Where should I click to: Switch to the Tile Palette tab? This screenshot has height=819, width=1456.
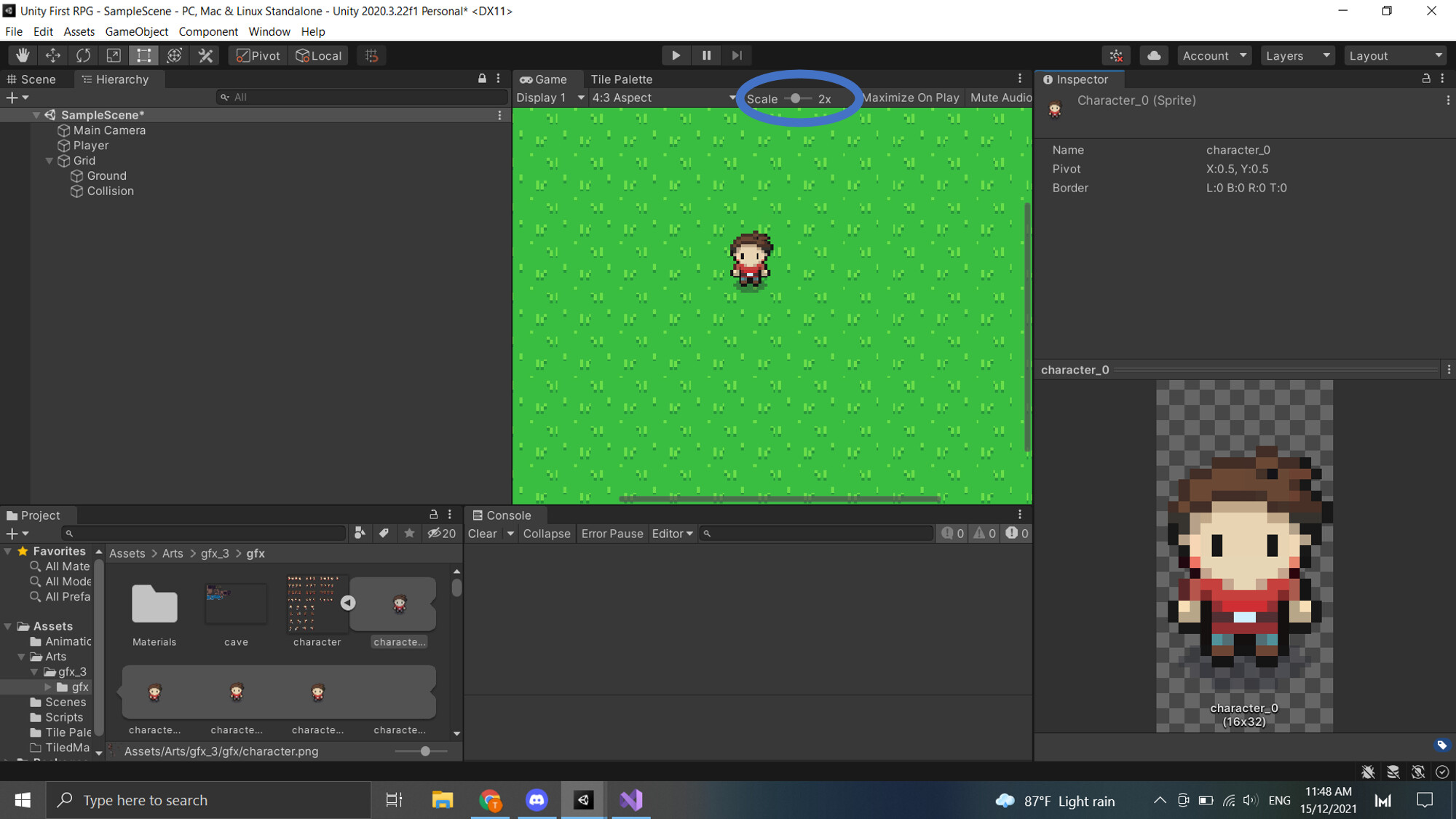pyautogui.click(x=620, y=79)
